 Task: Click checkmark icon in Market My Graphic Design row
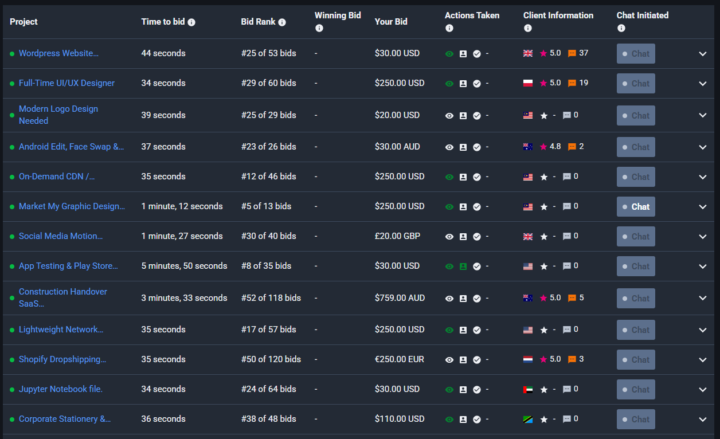[477, 207]
